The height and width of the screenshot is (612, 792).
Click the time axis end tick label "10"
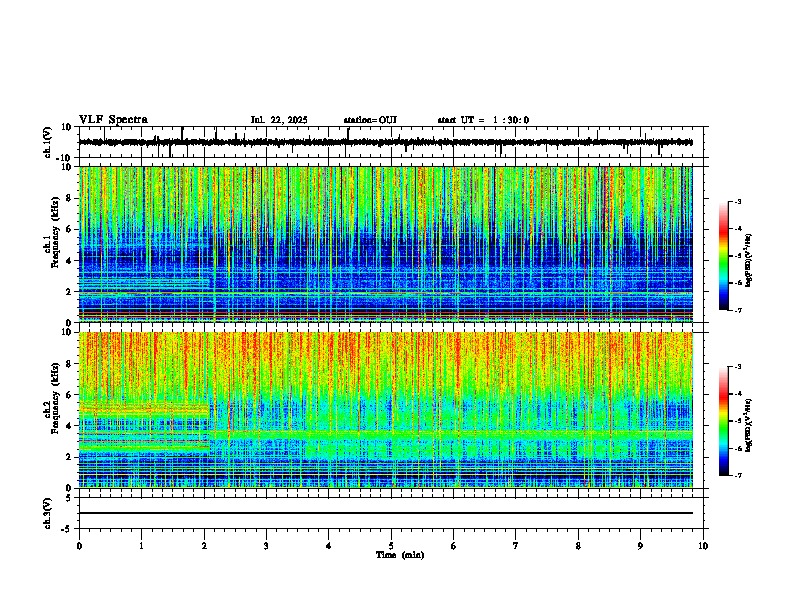[703, 546]
